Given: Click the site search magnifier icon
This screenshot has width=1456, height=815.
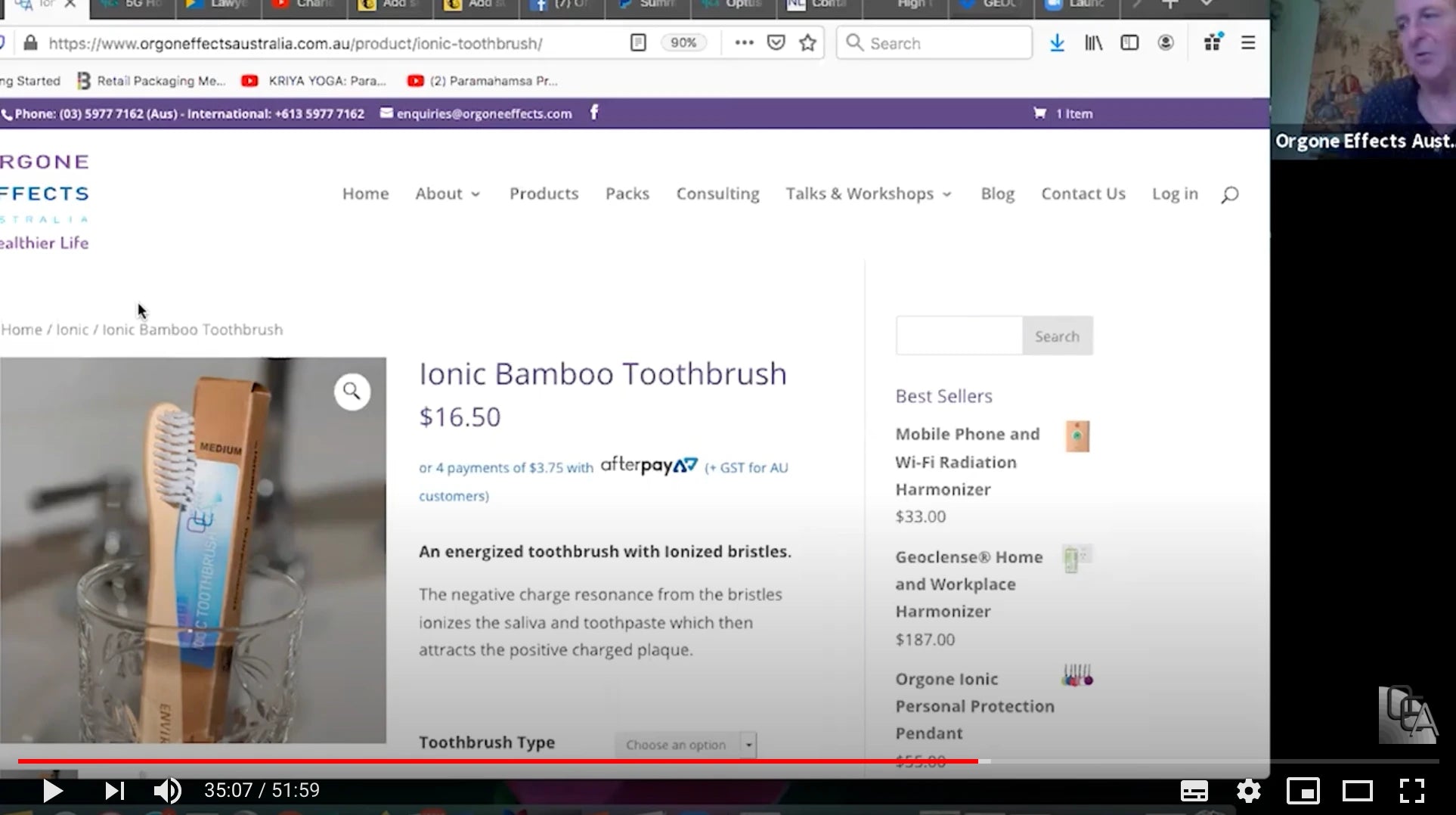Looking at the screenshot, I should (1229, 195).
